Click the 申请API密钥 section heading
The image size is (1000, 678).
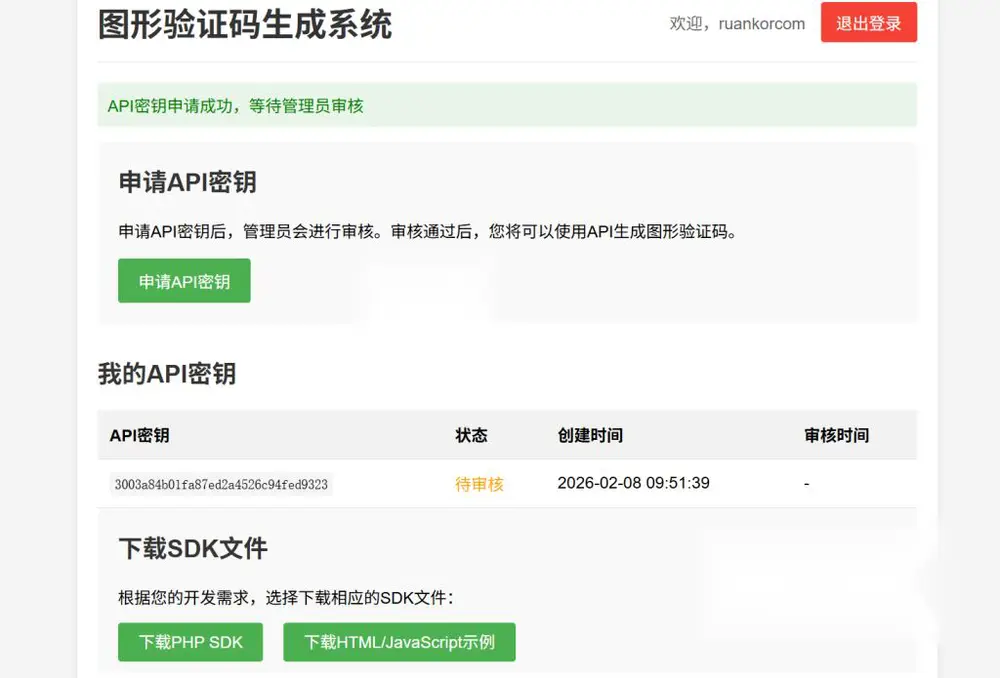[188, 182]
